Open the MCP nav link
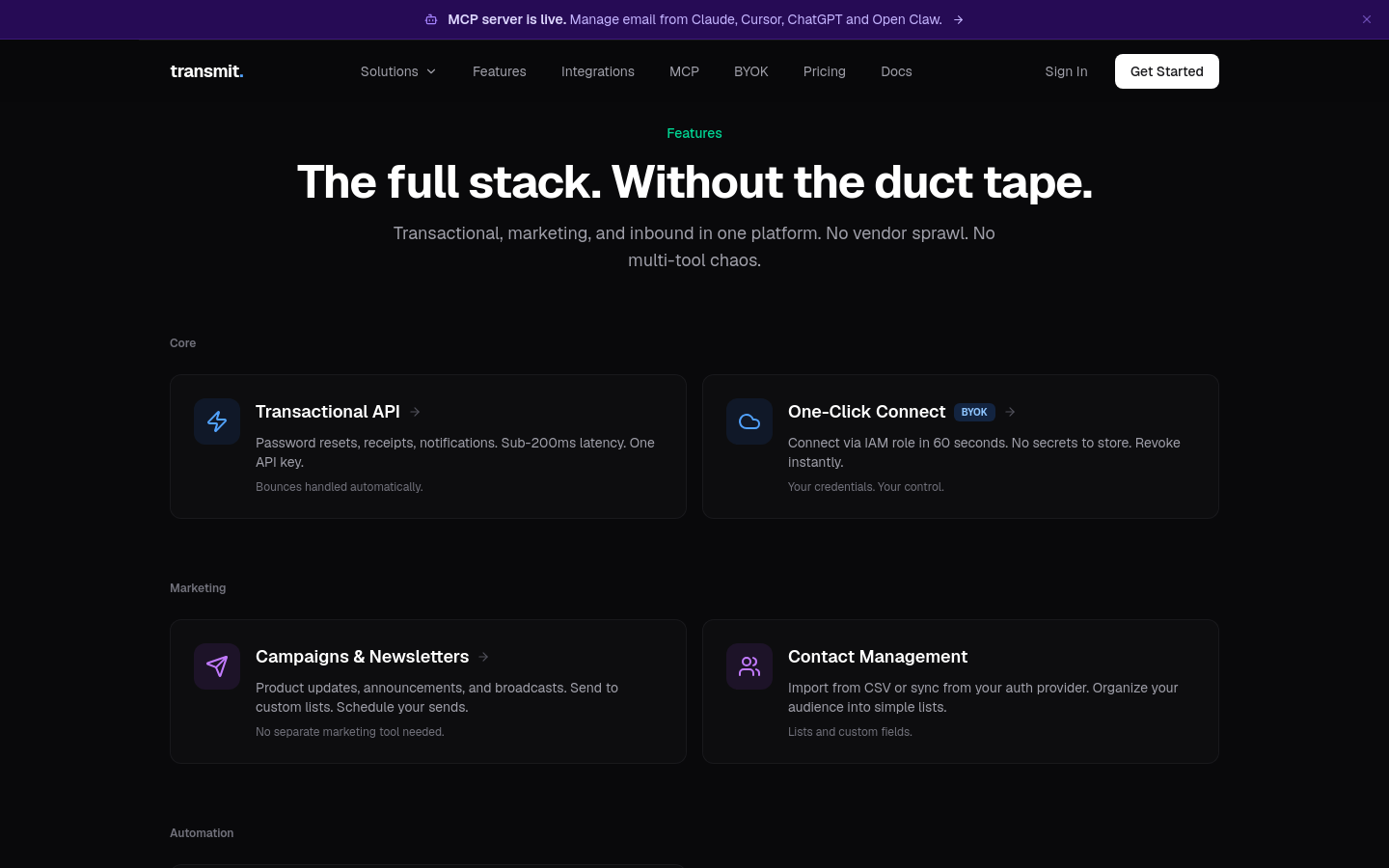 [684, 71]
